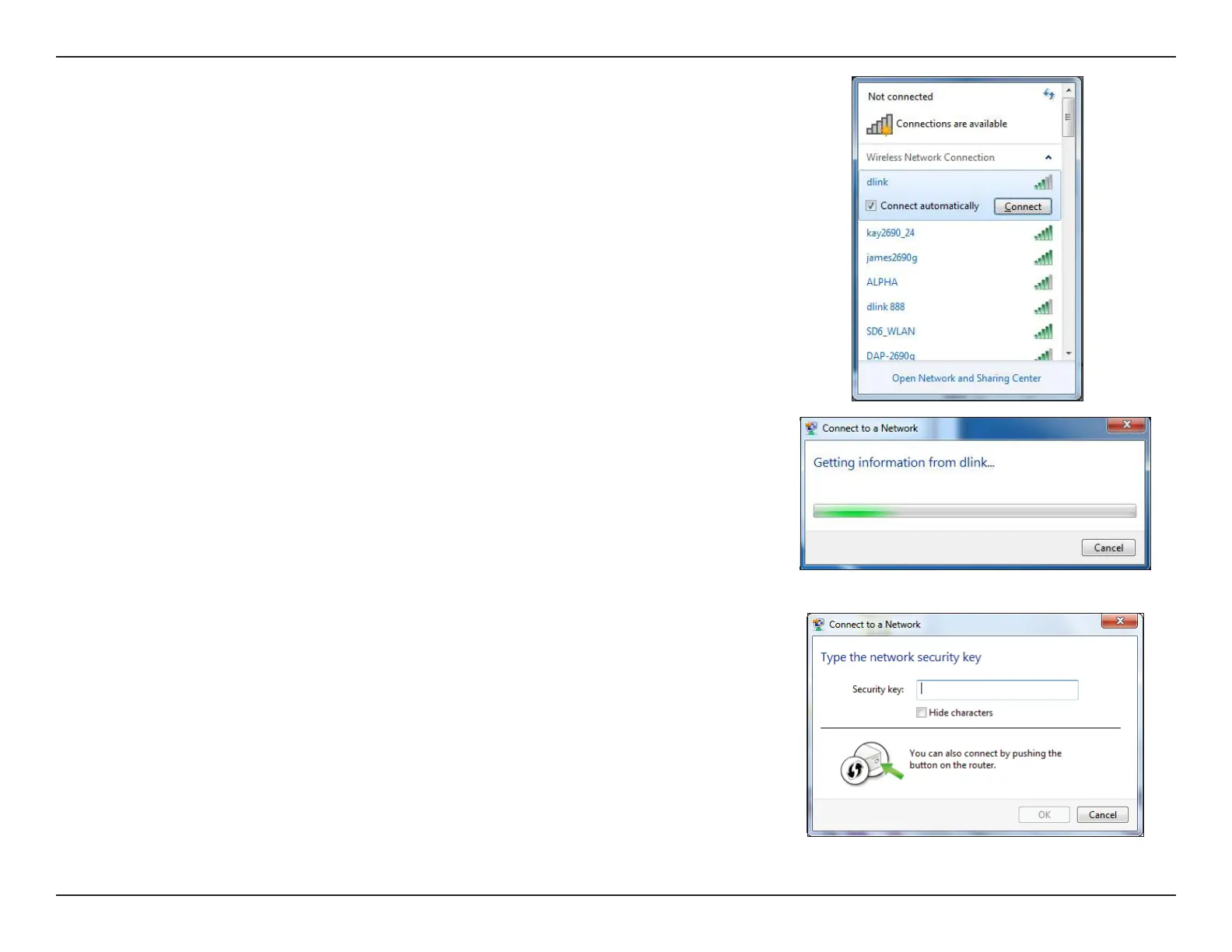
Task: Click the Connections are available text
Action: (951, 124)
